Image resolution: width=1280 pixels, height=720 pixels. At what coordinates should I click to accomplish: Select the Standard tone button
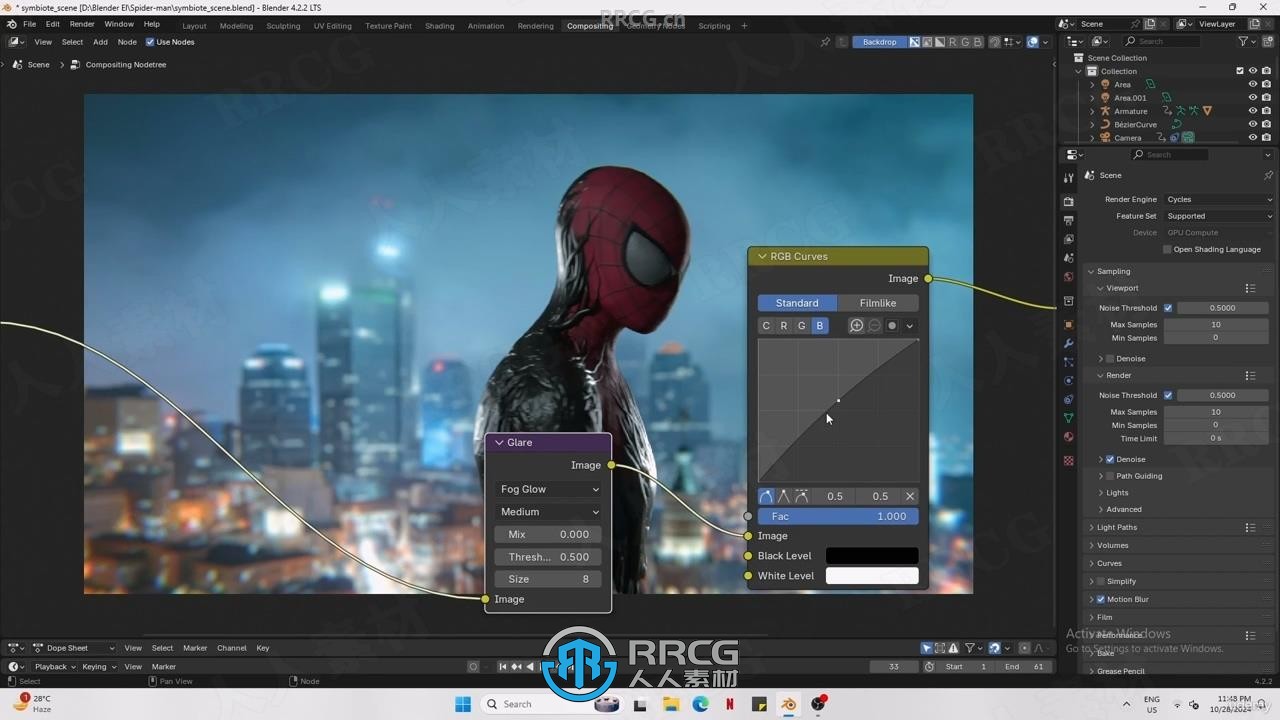797,303
